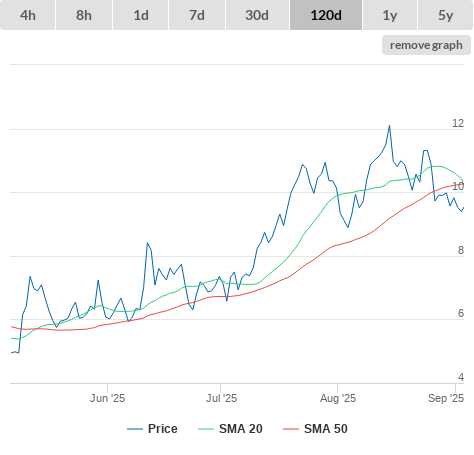Click the price peak near 12

[x=389, y=126]
